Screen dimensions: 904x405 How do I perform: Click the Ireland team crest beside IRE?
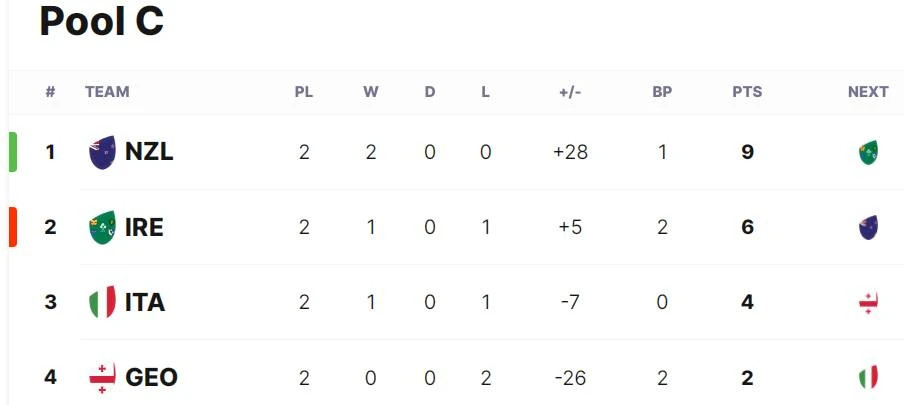[102, 227]
